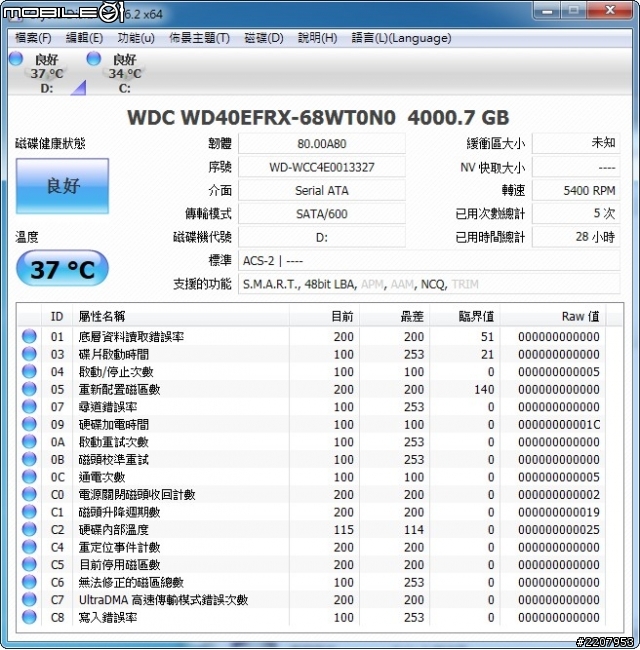Screen dimensions: 640x650
Task: Open the 磁碟(D) menu
Action: click(264, 38)
